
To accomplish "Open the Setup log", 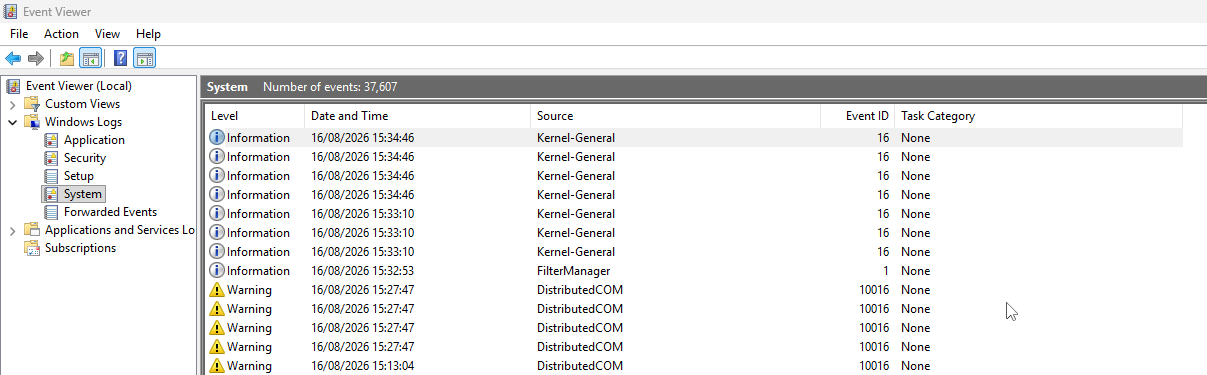I will pos(79,176).
